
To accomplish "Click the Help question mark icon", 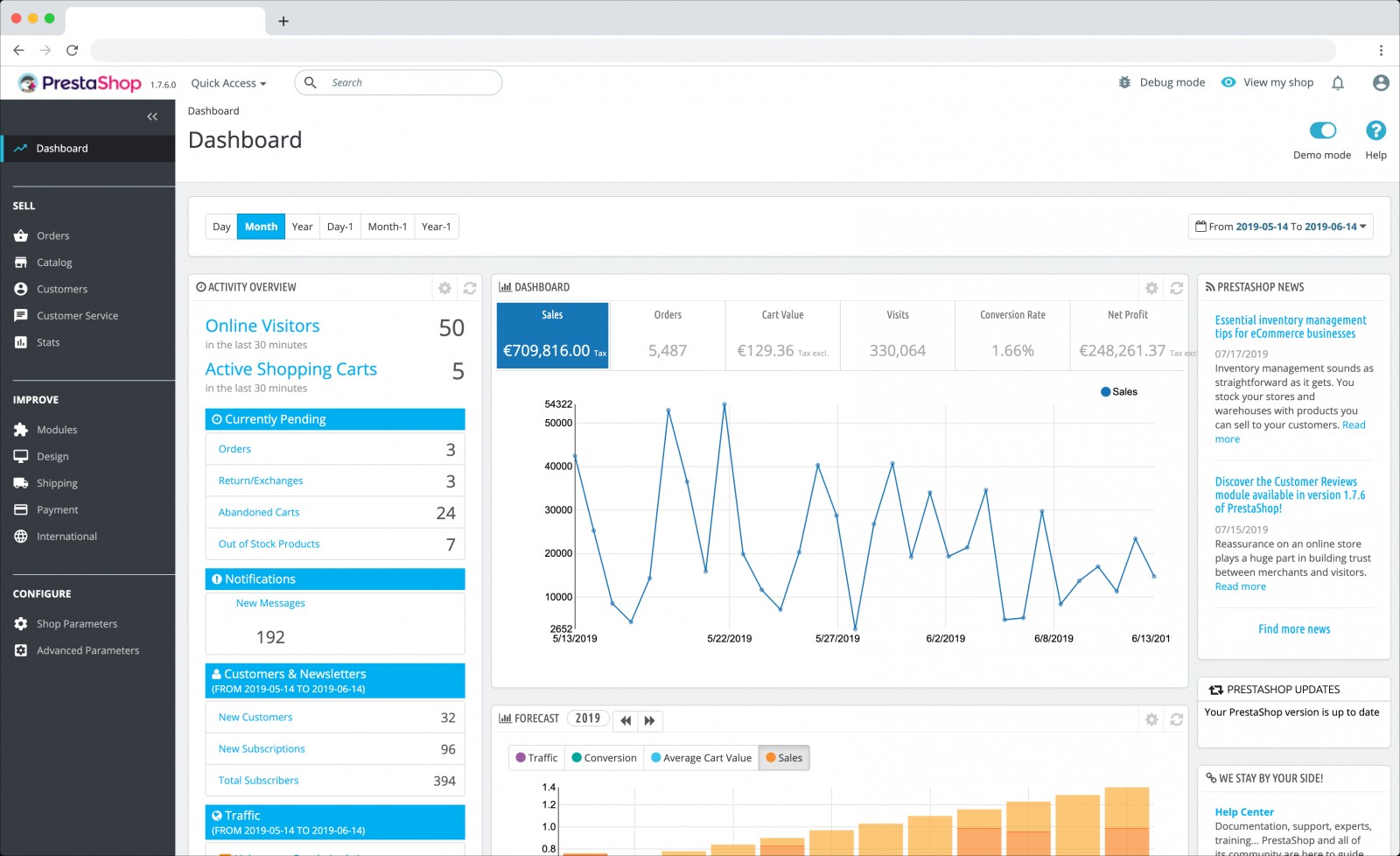I will pyautogui.click(x=1375, y=130).
